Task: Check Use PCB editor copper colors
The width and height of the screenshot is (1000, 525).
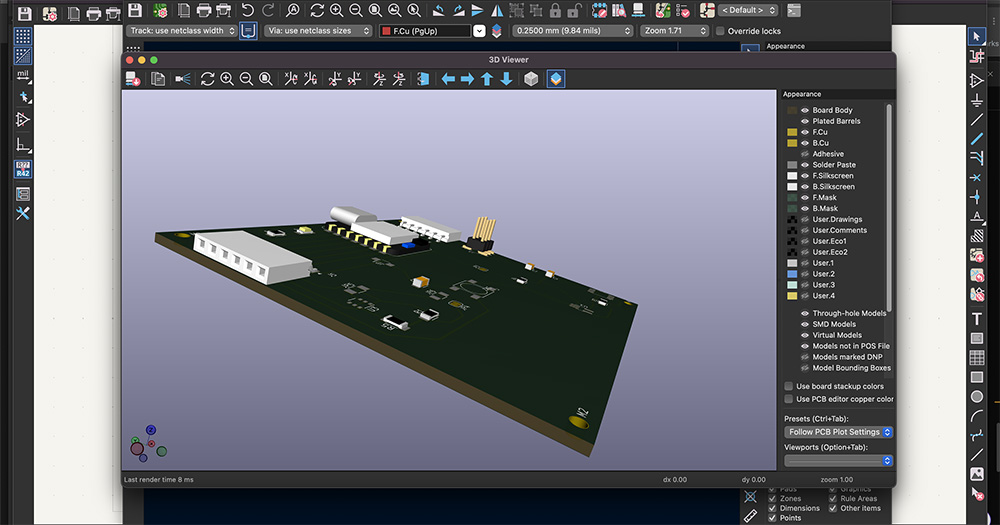Action: point(789,399)
